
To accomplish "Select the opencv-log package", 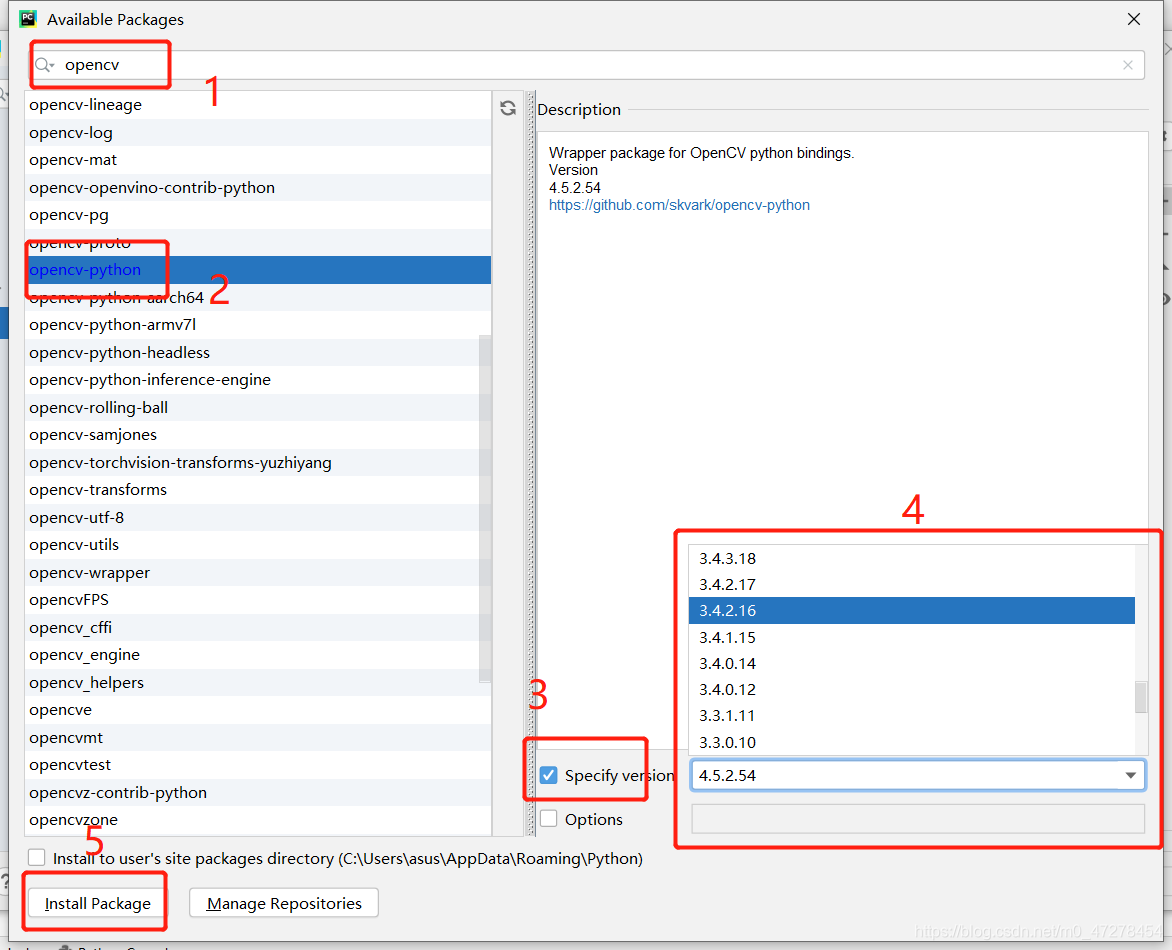I will (x=258, y=132).
